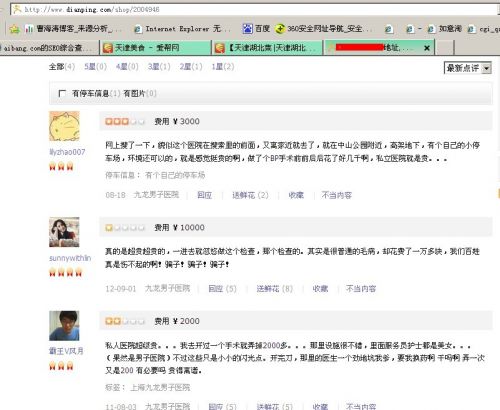This screenshot has width=500, height=410.
Task: Click 送鲜花 (2) on lyzhao007's review
Action: coord(250,195)
